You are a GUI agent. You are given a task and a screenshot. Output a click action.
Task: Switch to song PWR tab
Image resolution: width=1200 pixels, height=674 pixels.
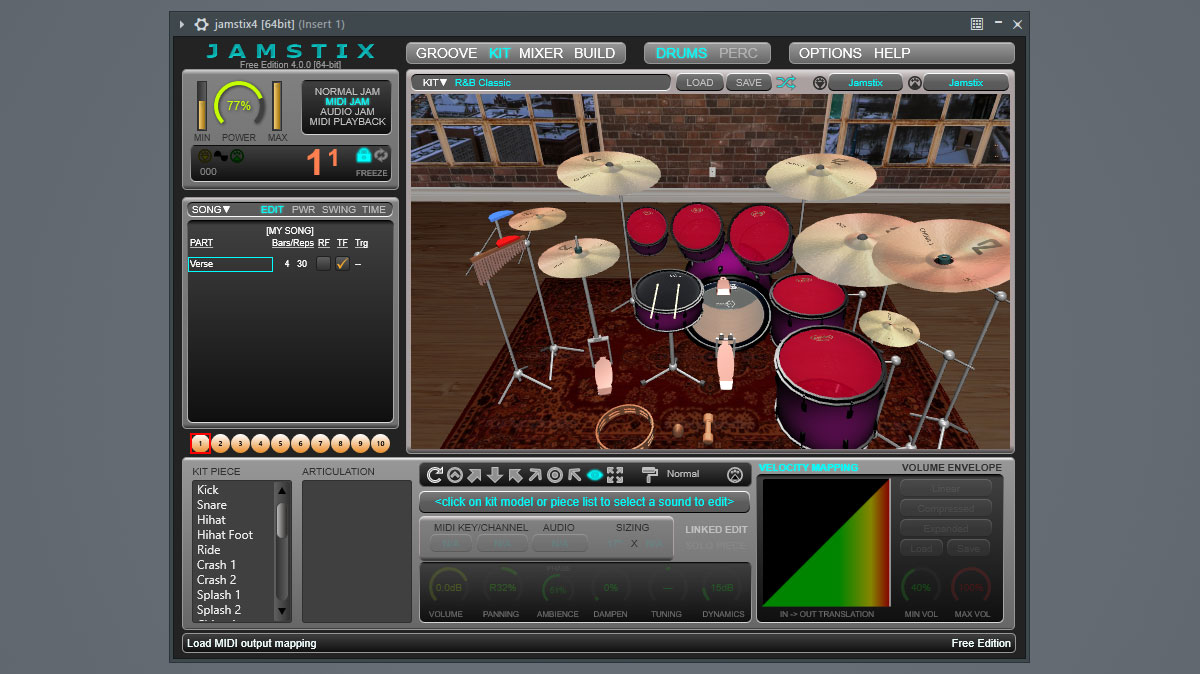pos(303,210)
